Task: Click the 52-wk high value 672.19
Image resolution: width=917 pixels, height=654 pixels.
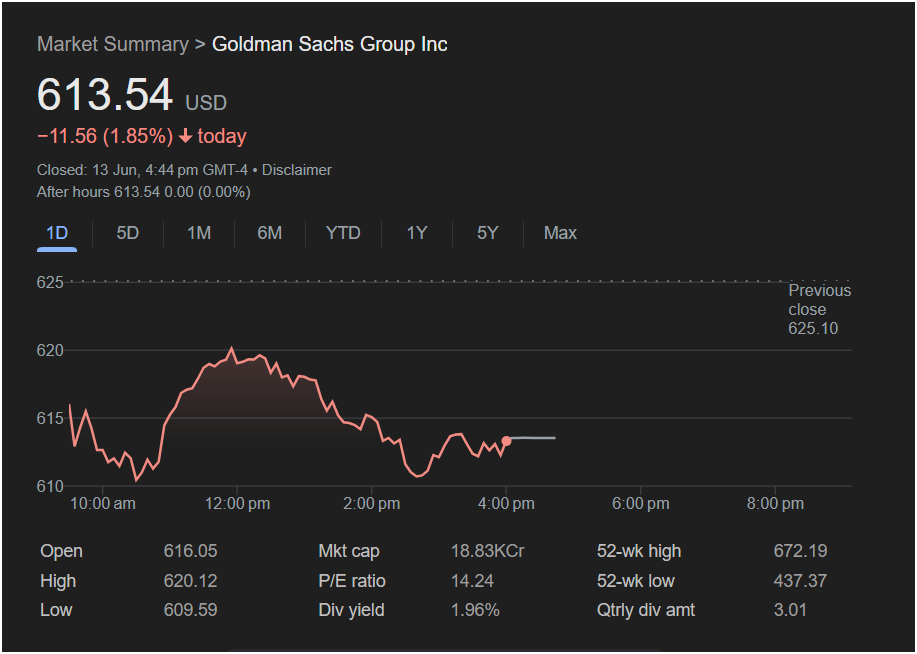Action: (800, 551)
